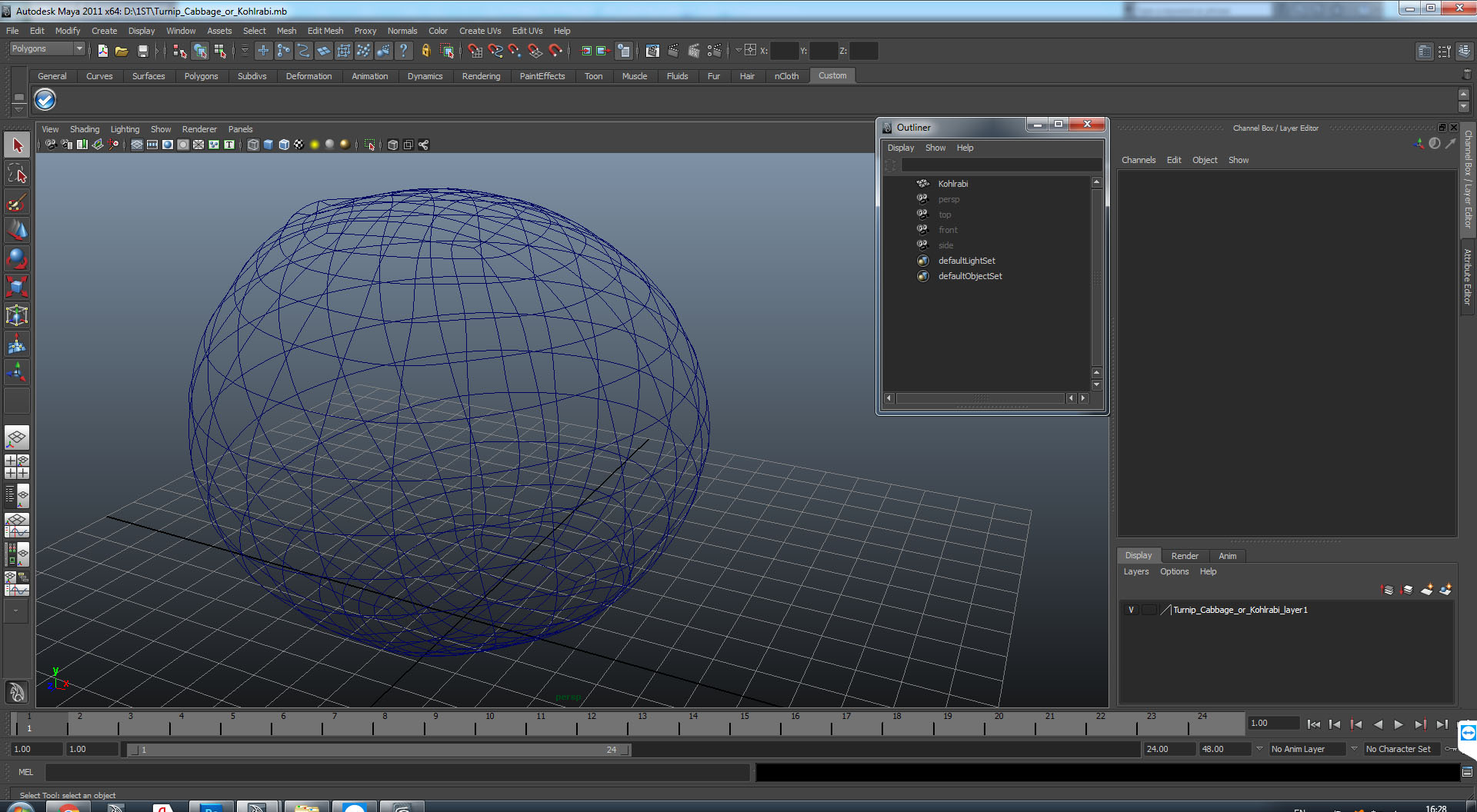
Task: Pick the Scale tool cube icon
Action: click(17, 287)
